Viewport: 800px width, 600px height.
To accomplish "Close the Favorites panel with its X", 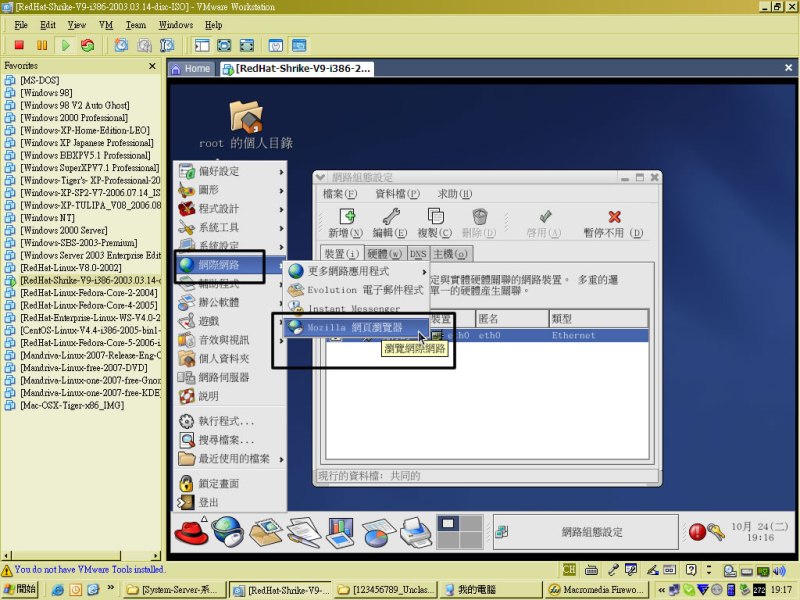I will pos(152,66).
